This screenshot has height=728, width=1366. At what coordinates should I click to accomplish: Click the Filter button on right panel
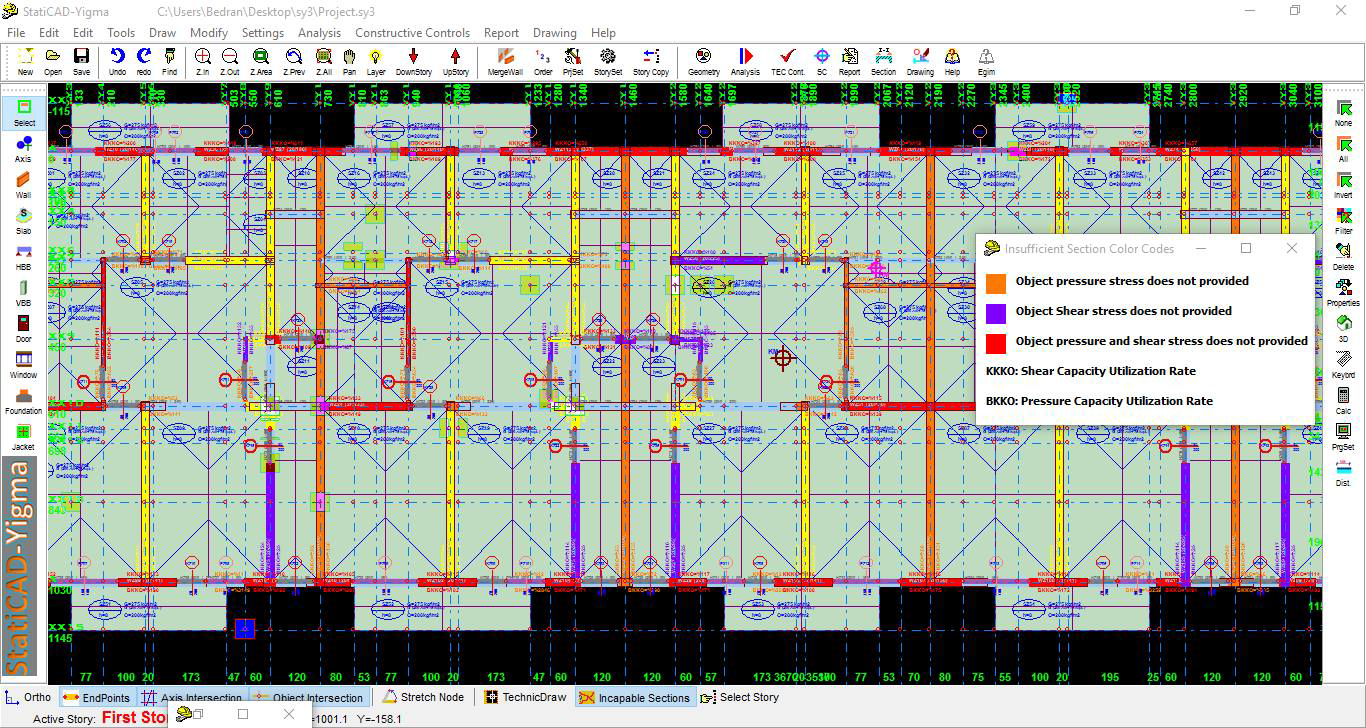[1343, 220]
